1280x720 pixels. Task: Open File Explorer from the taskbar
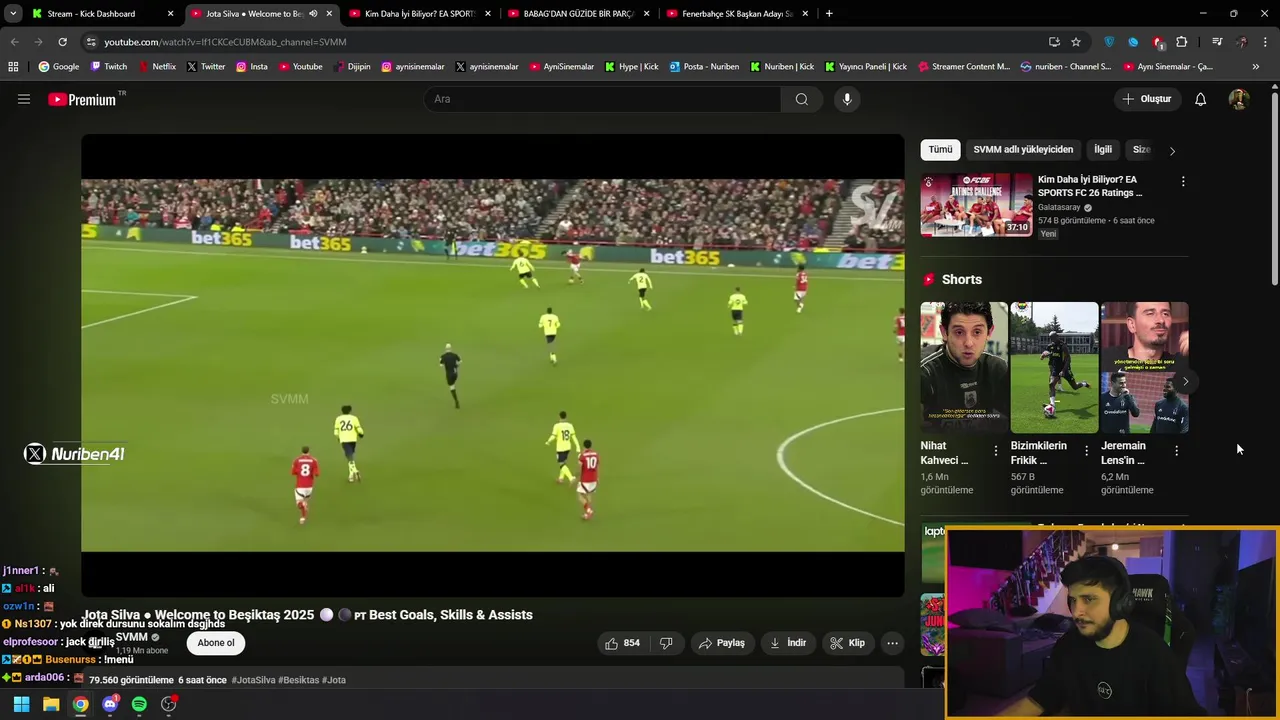tap(51, 704)
